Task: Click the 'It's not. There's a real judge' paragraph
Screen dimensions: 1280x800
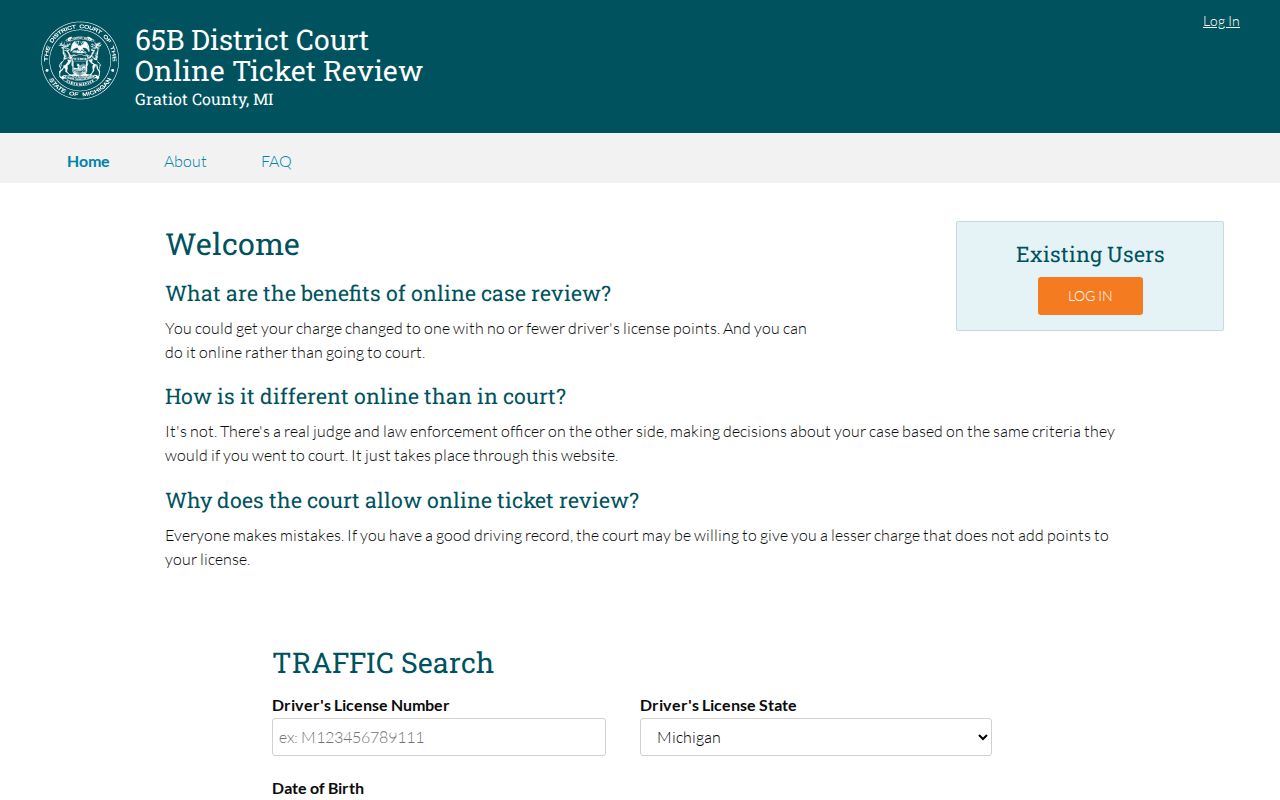Action: 640,443
